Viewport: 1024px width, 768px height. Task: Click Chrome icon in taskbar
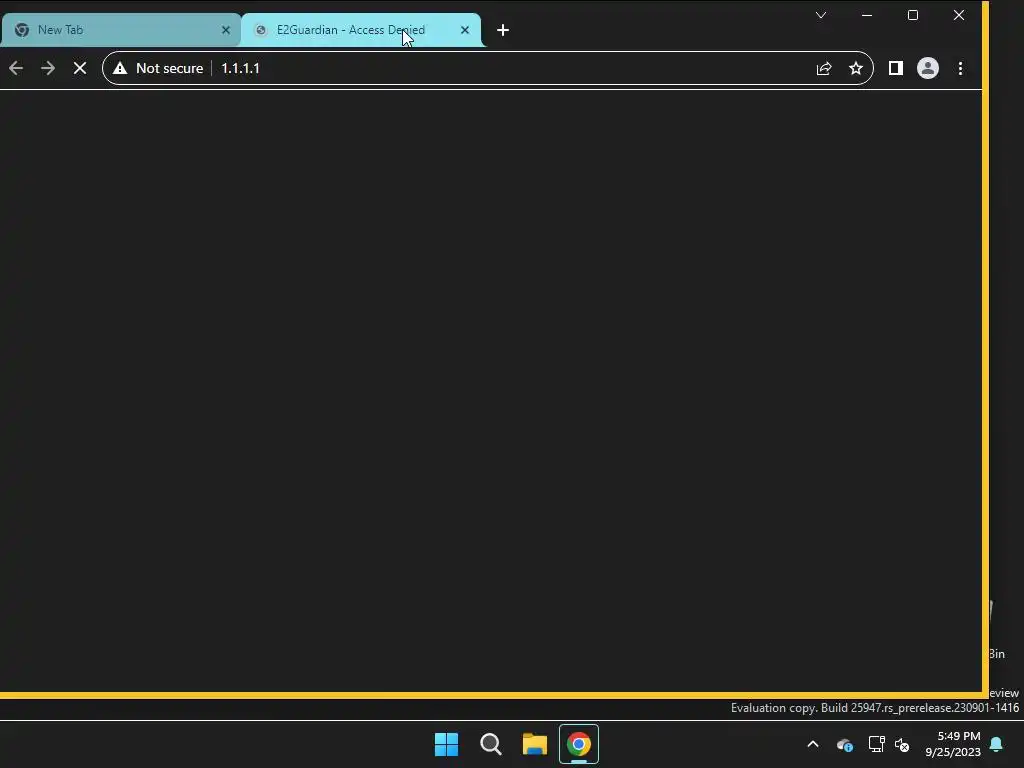coord(579,744)
